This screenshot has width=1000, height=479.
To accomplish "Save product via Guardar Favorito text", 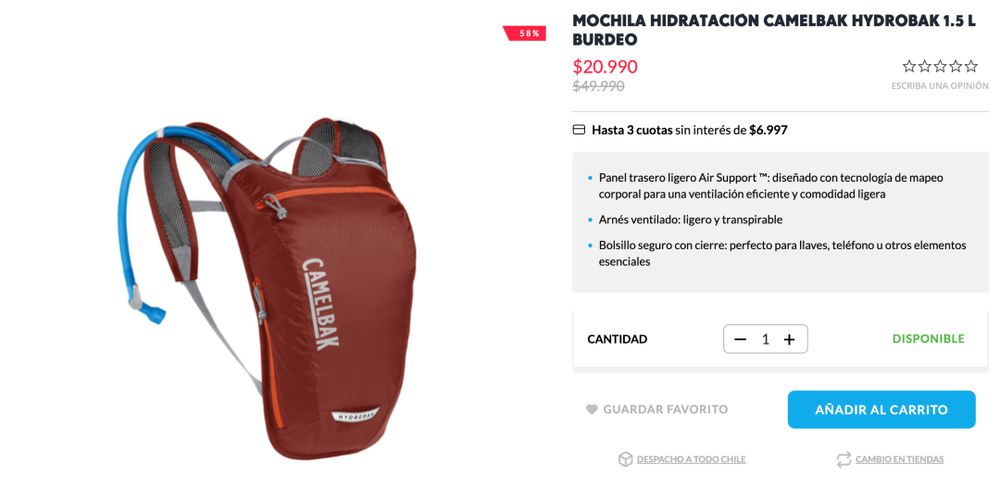I will [665, 409].
